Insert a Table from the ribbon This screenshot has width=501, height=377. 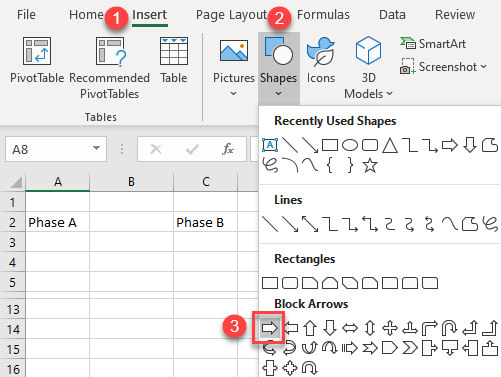(174, 60)
